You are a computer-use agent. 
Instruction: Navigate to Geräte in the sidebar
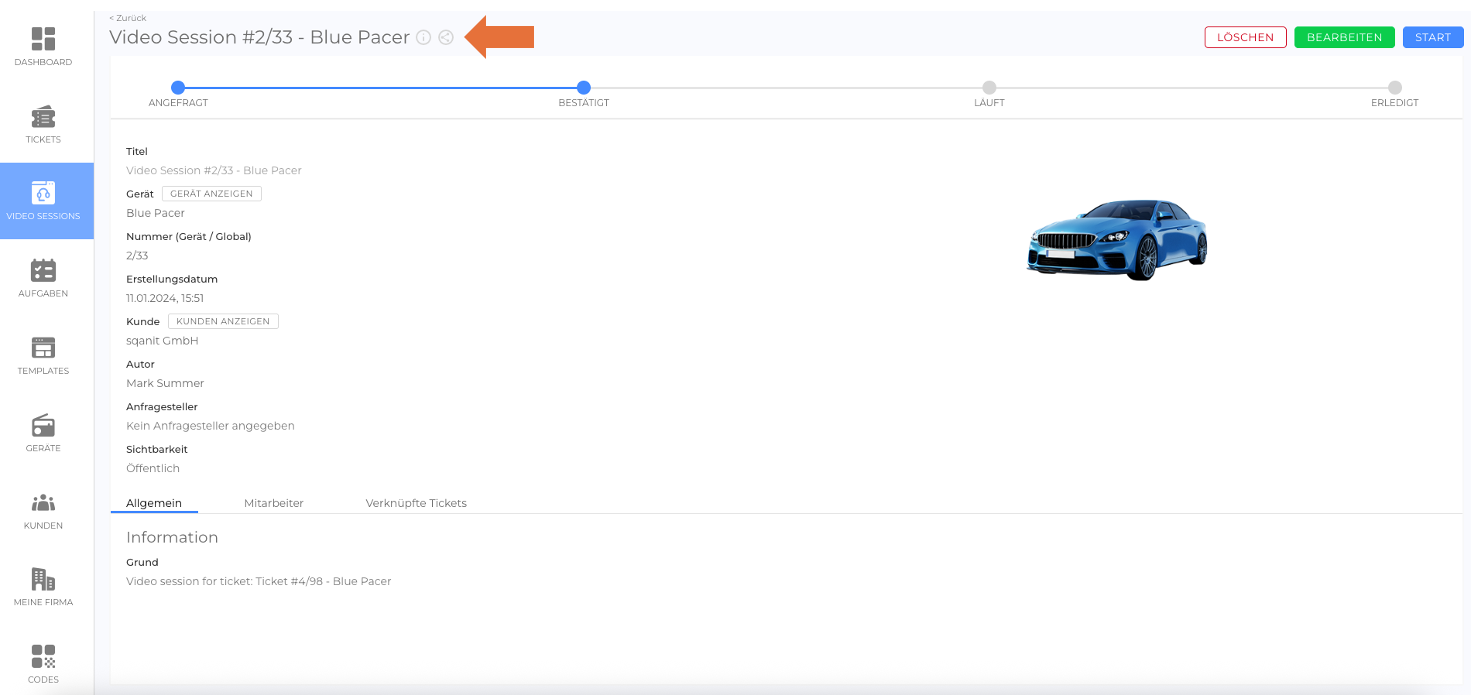43,425
